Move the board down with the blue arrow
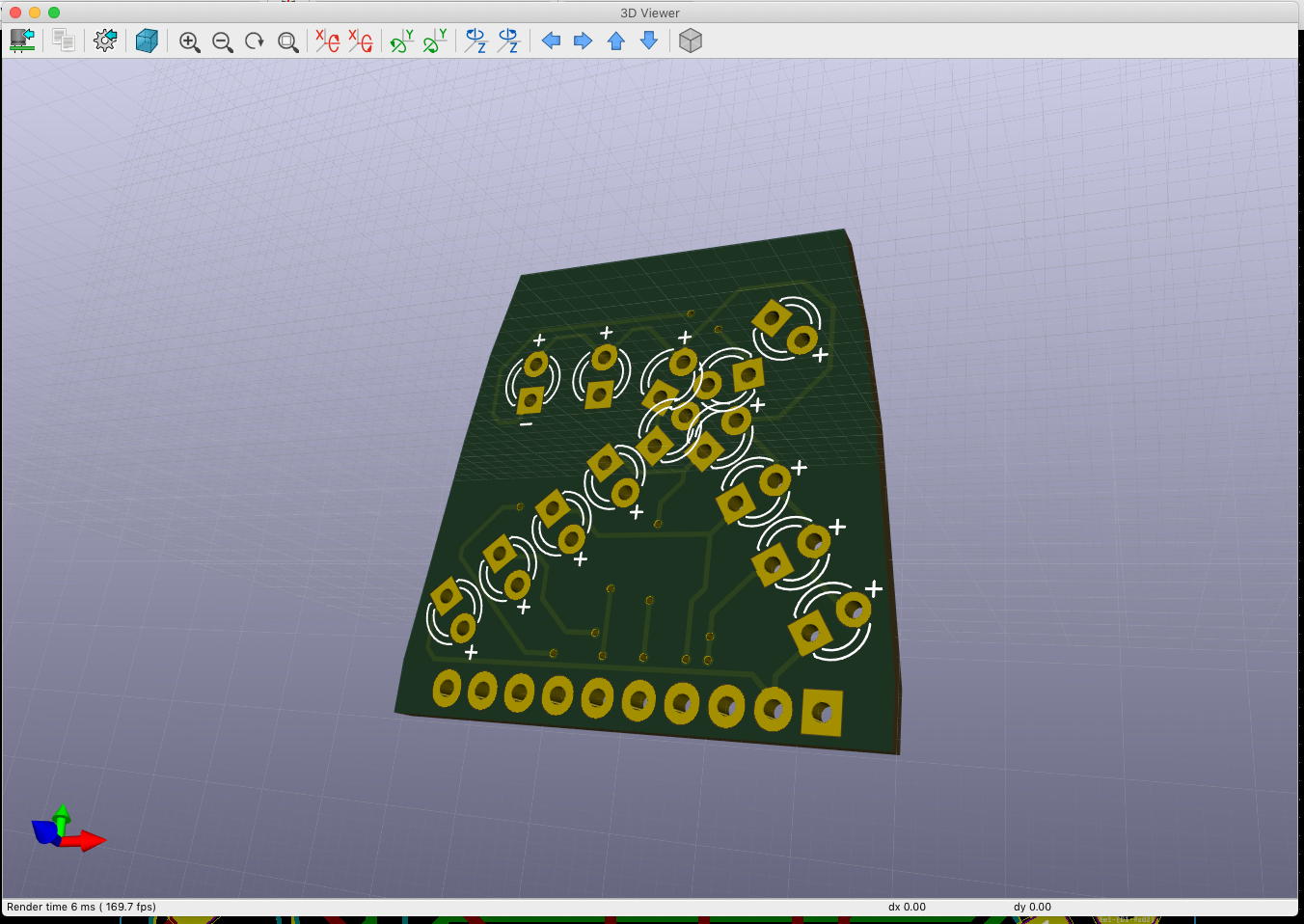Screen dimensions: 1304x924 tap(649, 41)
